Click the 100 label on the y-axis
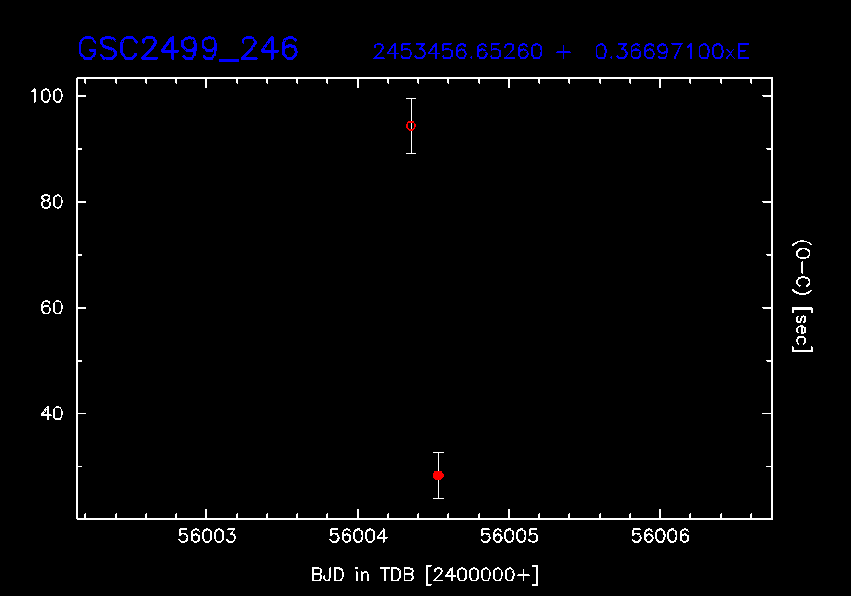This screenshot has height=596, width=851. click(48, 96)
